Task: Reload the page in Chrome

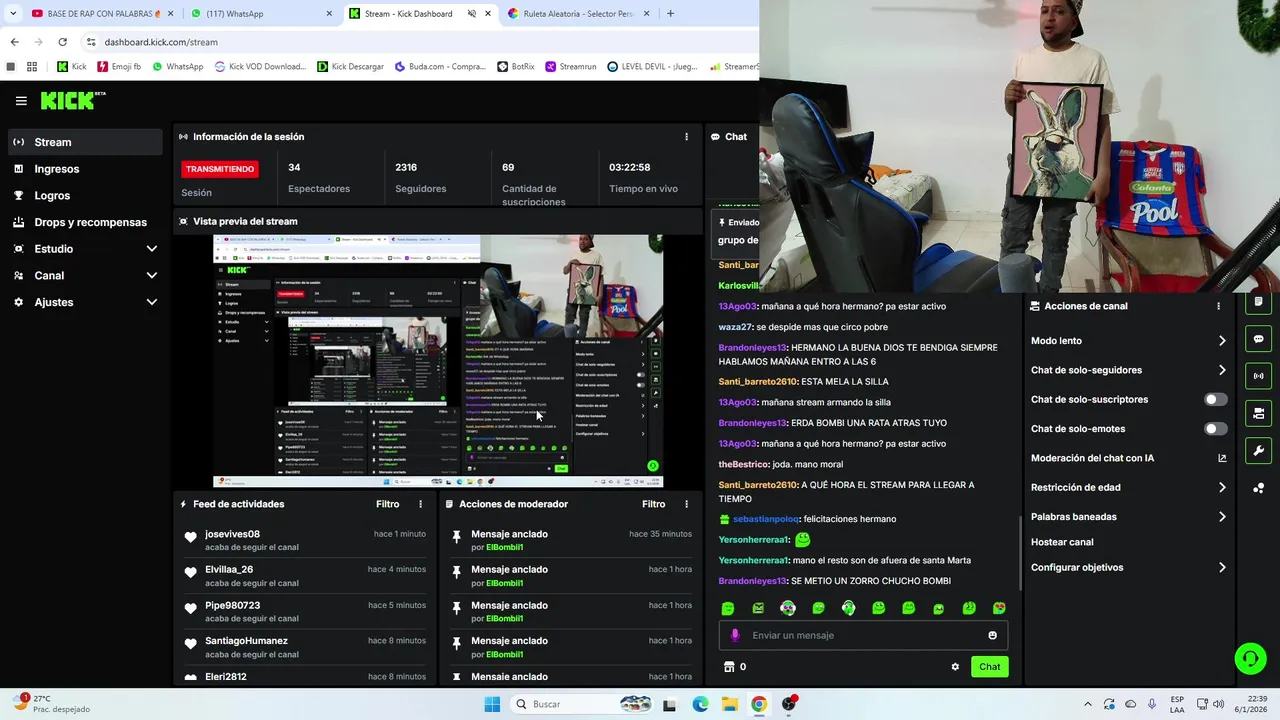Action: 62,42
